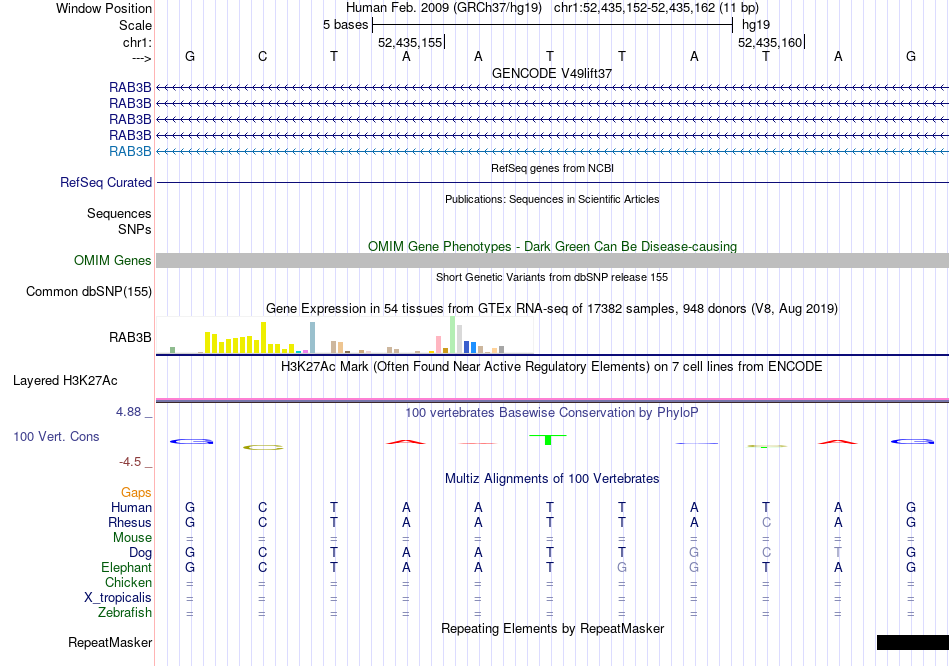
Task: Select the Mouse alignment row label
Action: click(132, 538)
